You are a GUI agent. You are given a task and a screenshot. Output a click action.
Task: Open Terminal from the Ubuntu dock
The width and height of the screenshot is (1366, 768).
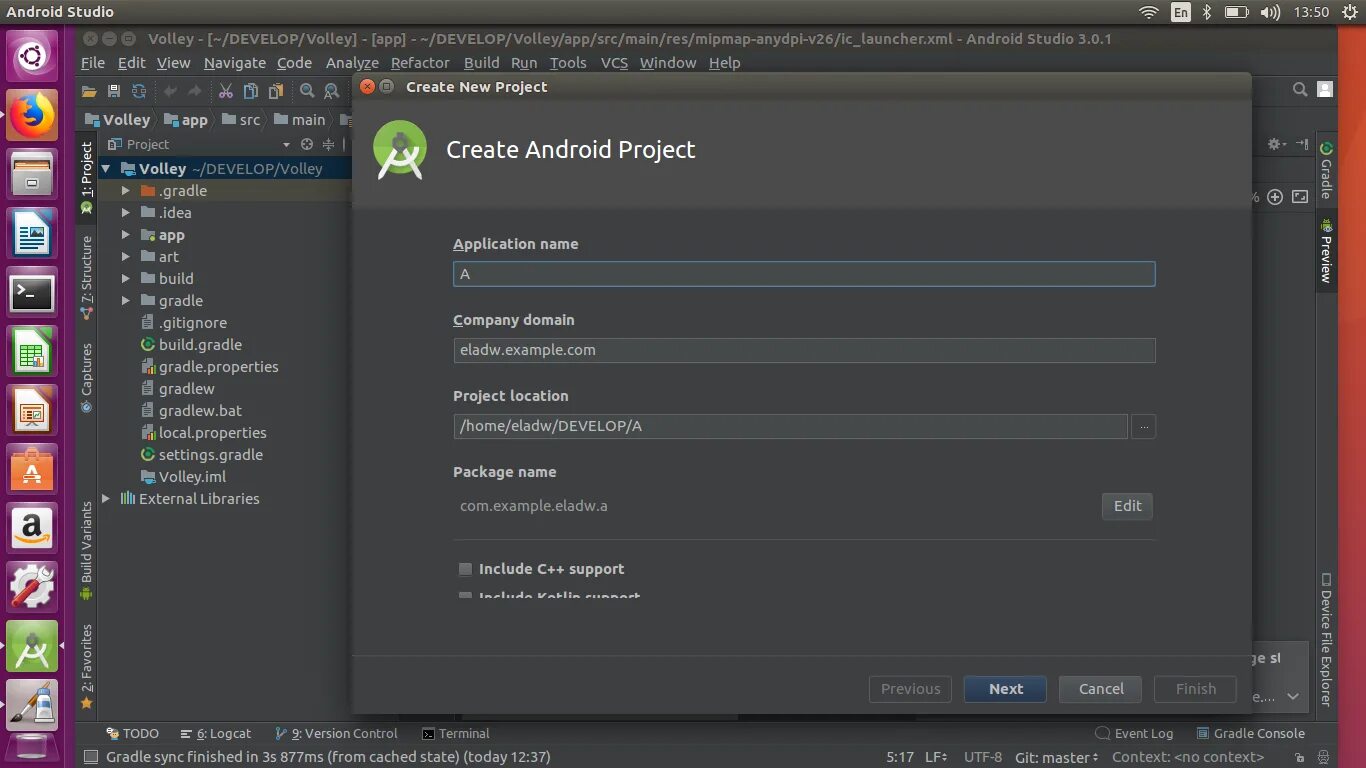pos(32,293)
